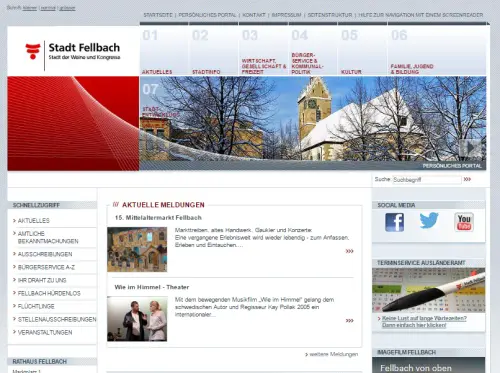
Task: Open arrows link of Wie im Himmel article
Action: tap(349, 321)
